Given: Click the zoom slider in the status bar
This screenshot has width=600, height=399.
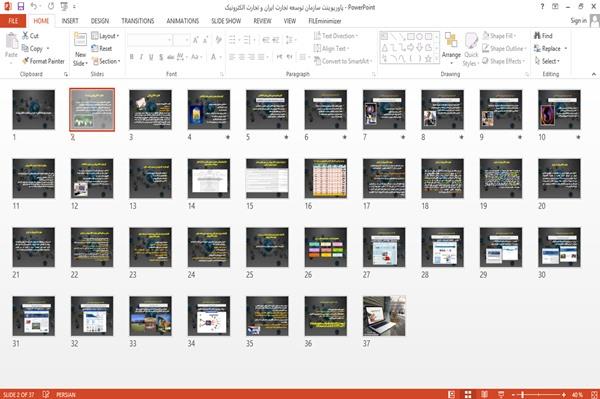Looking at the screenshot, I should tap(538, 394).
